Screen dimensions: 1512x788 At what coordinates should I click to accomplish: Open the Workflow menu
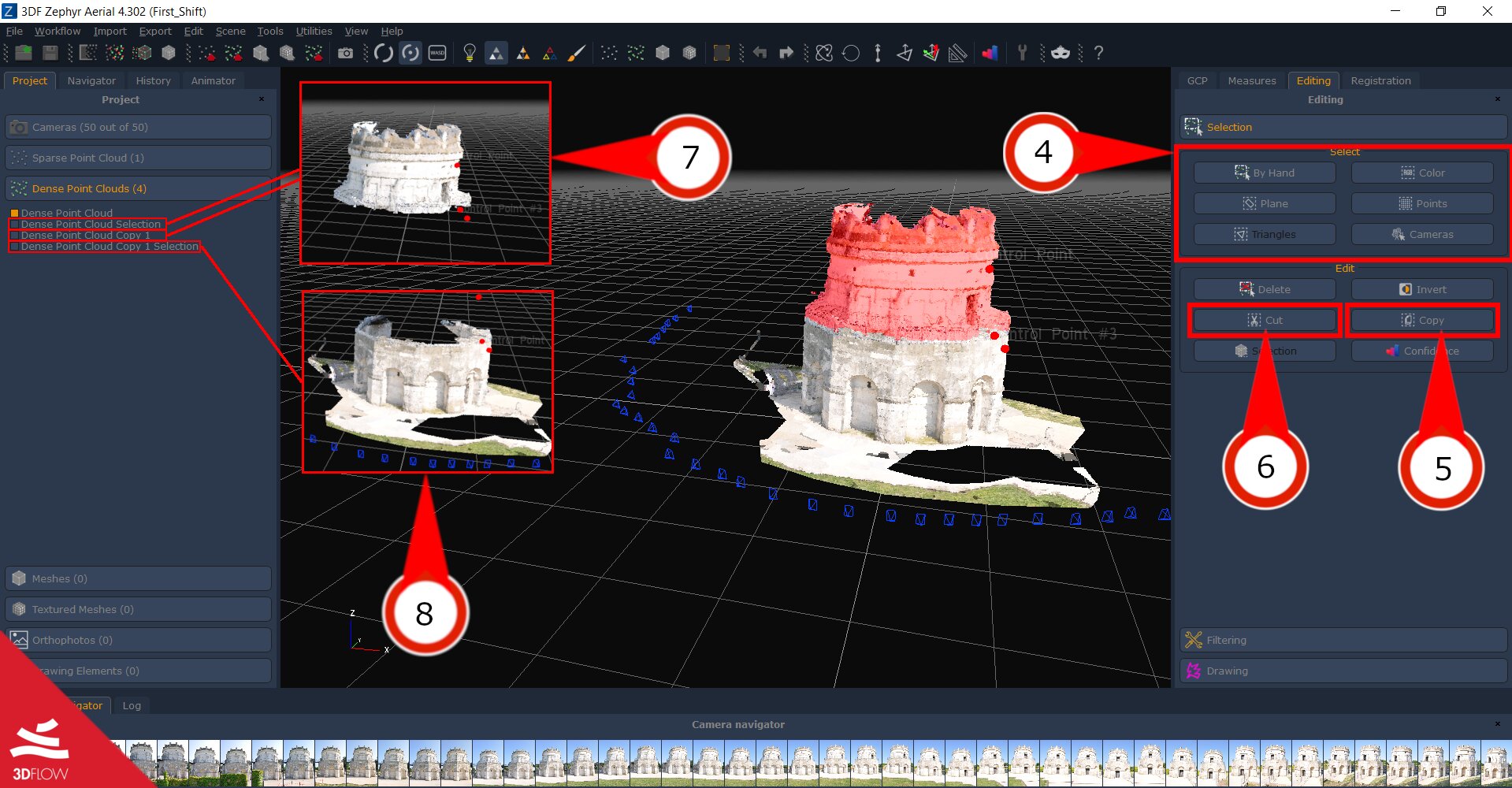(x=57, y=31)
